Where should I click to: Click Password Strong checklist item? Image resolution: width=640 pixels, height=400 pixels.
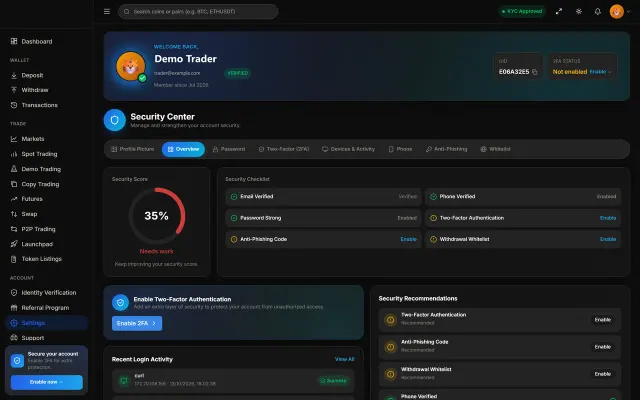point(323,218)
